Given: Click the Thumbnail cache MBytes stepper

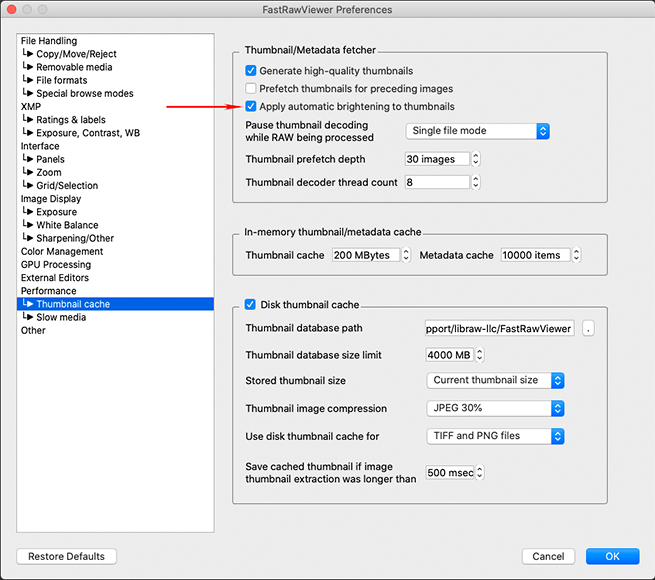Looking at the screenshot, I should [x=406, y=255].
